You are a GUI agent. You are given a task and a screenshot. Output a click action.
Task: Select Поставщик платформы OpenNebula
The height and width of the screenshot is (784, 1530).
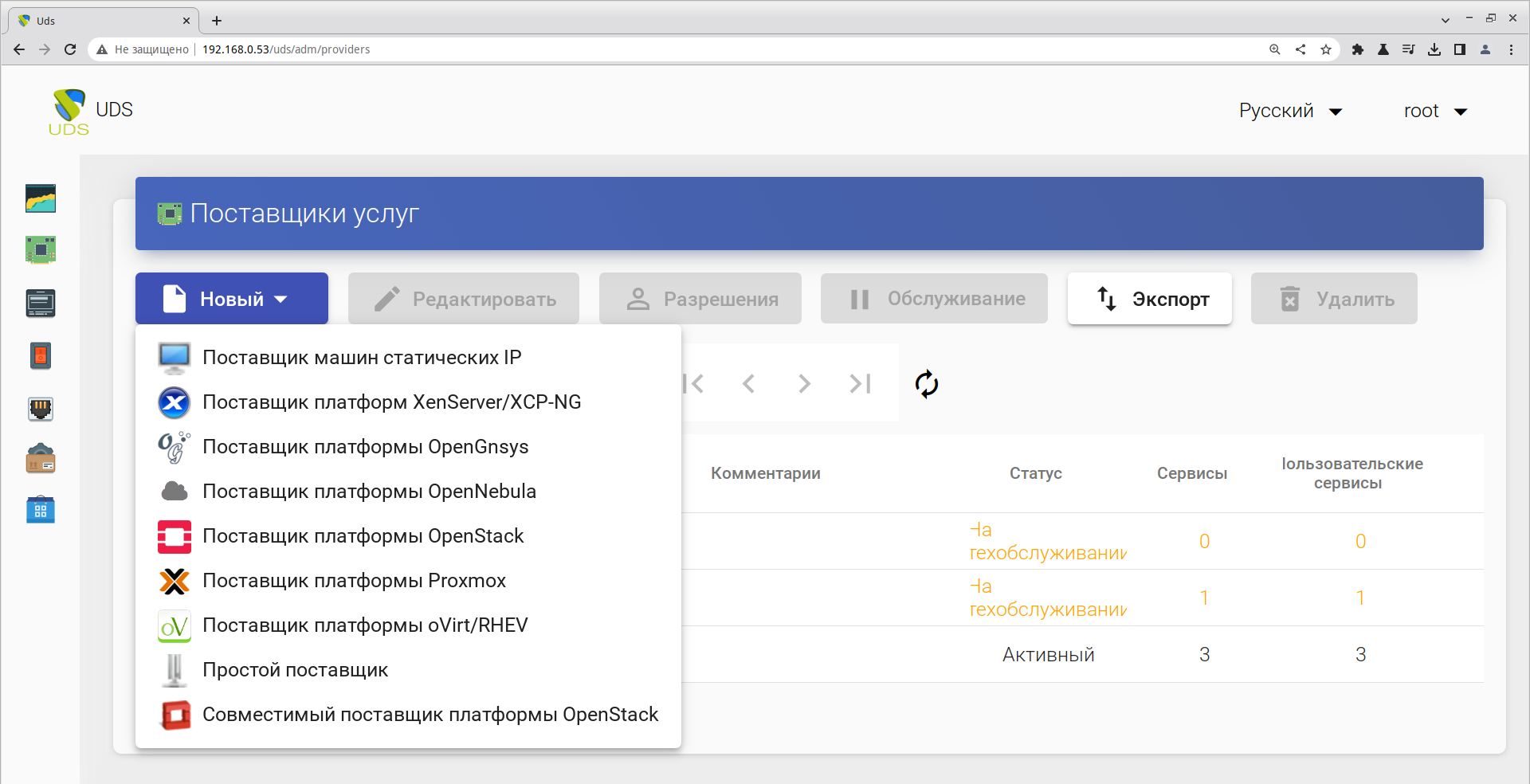coord(408,492)
